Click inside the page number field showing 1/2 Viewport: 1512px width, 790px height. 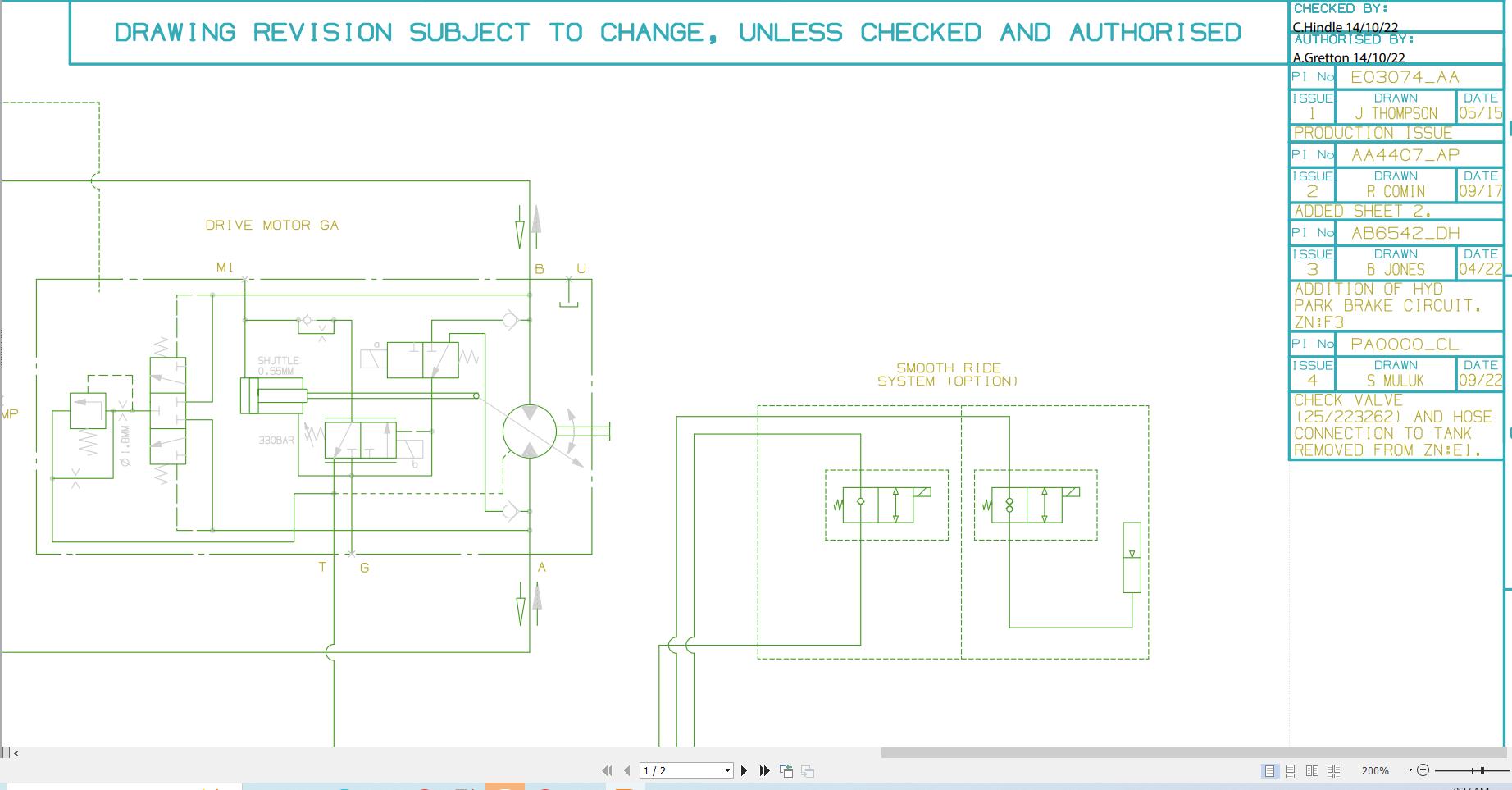[672, 770]
